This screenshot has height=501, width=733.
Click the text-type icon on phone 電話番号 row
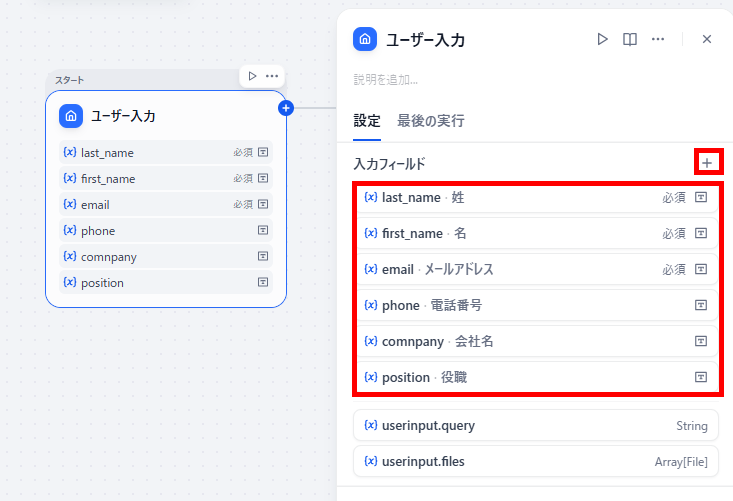[x=701, y=305]
